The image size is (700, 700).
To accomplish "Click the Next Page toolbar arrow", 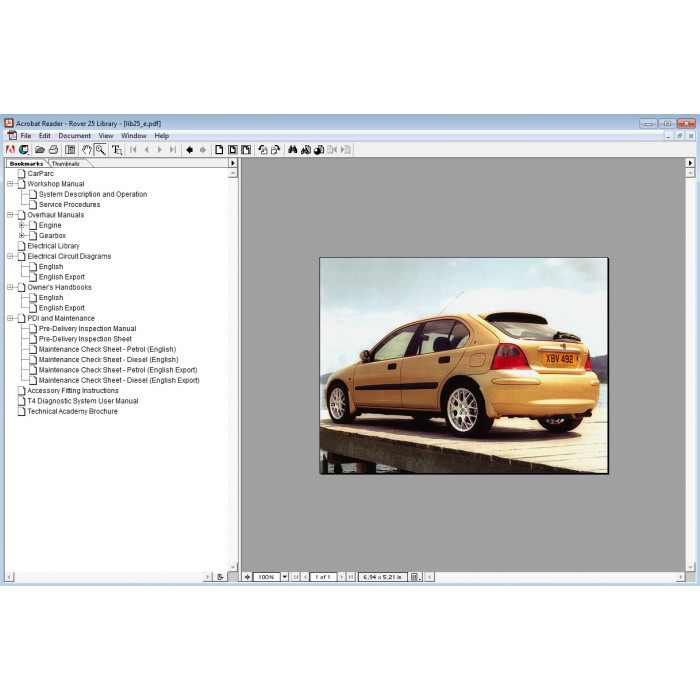I will click(159, 150).
